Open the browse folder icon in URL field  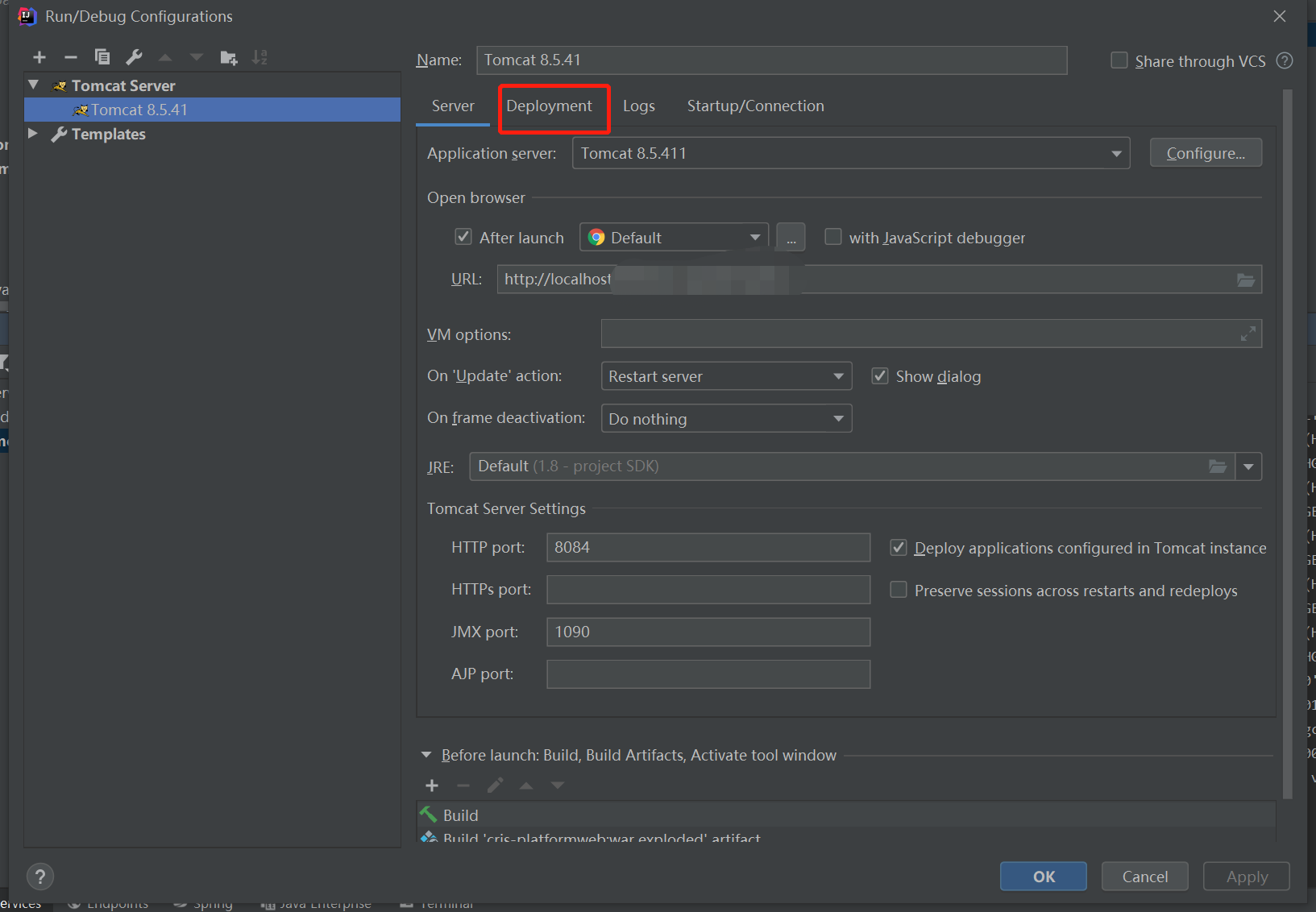(x=1246, y=280)
